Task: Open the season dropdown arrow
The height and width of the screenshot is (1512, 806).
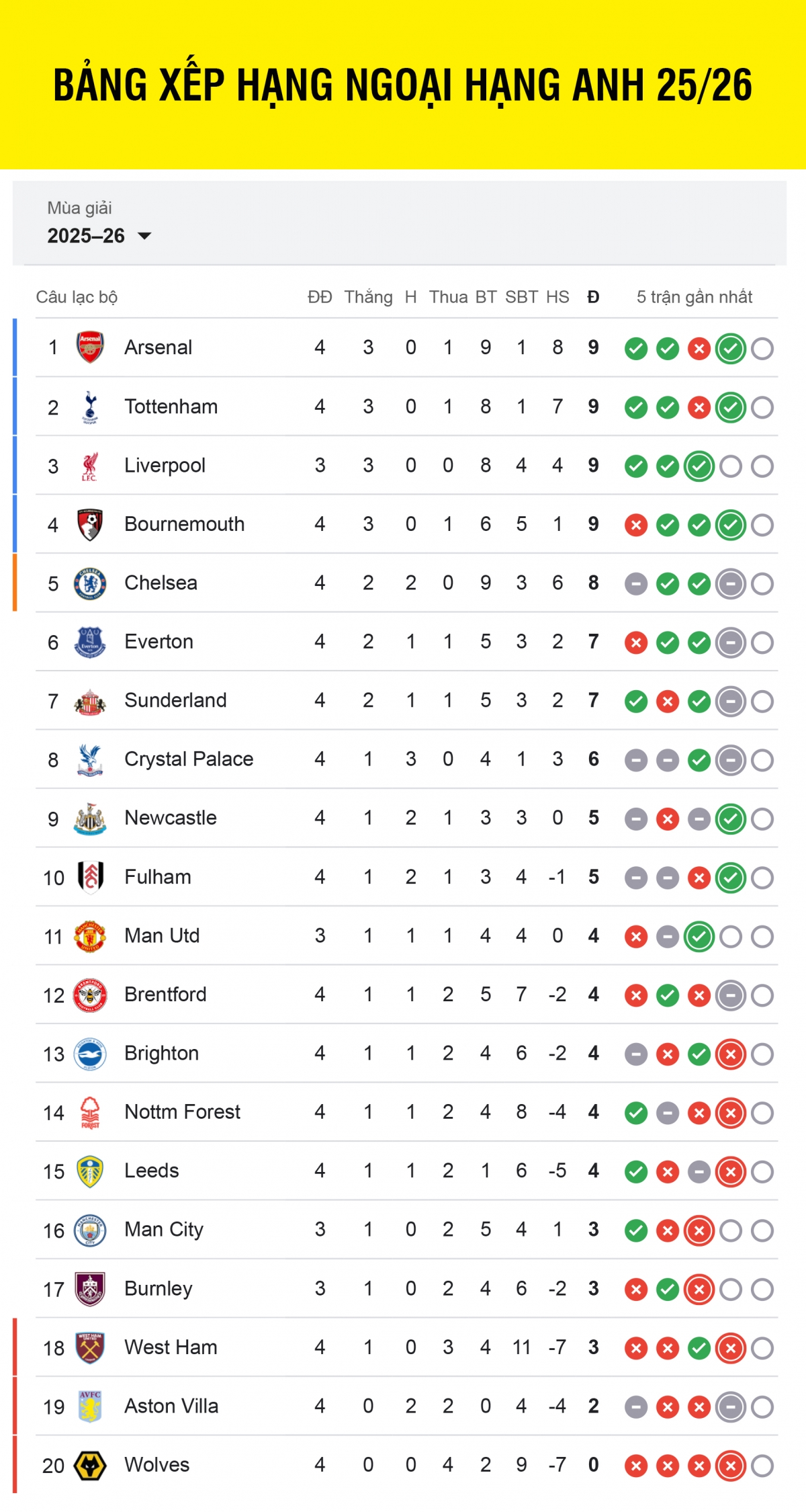Action: (x=144, y=236)
